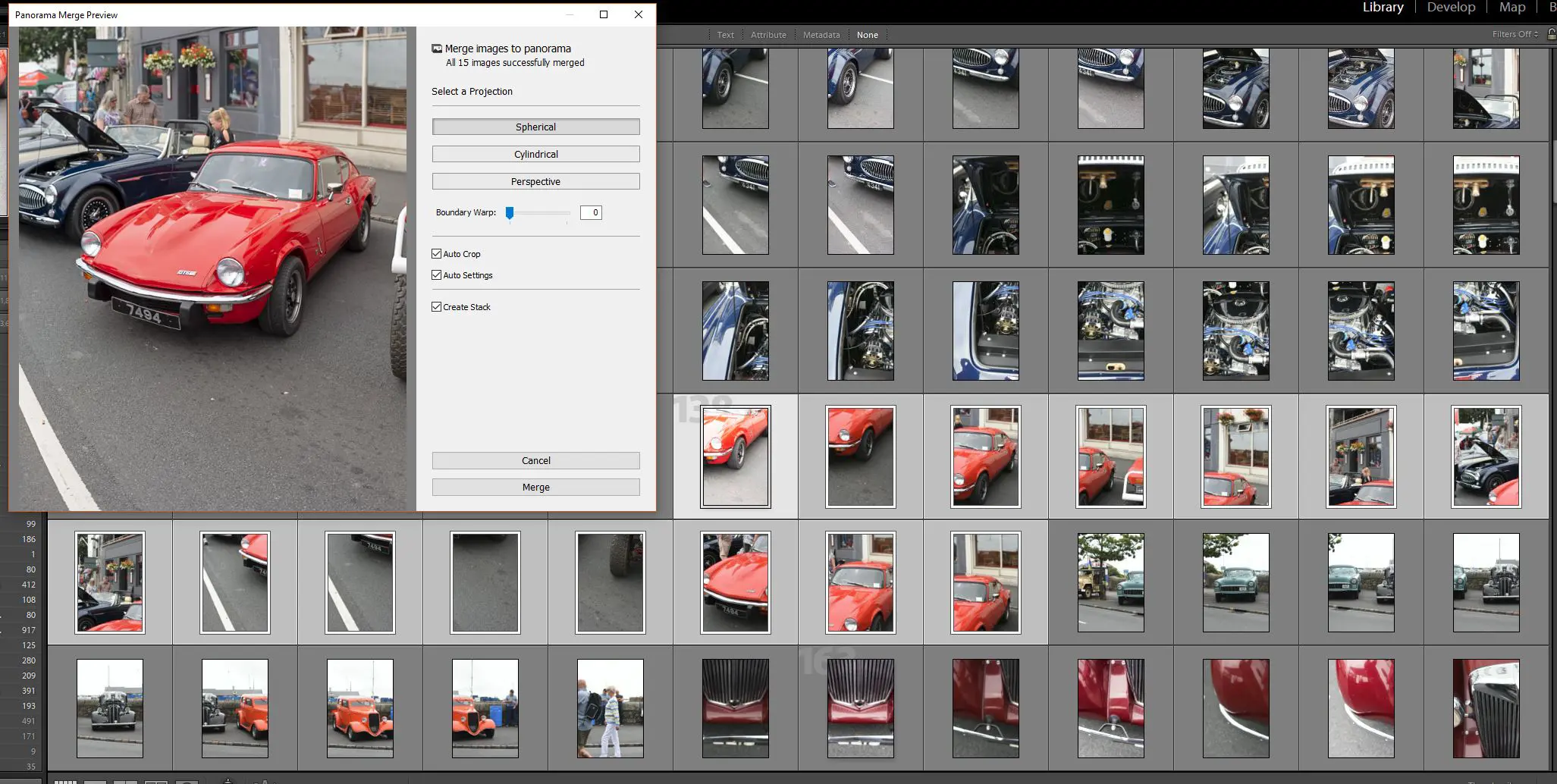
Task: Select the chrome grille with red fender thumbnail
Action: pyautogui.click(x=1486, y=708)
